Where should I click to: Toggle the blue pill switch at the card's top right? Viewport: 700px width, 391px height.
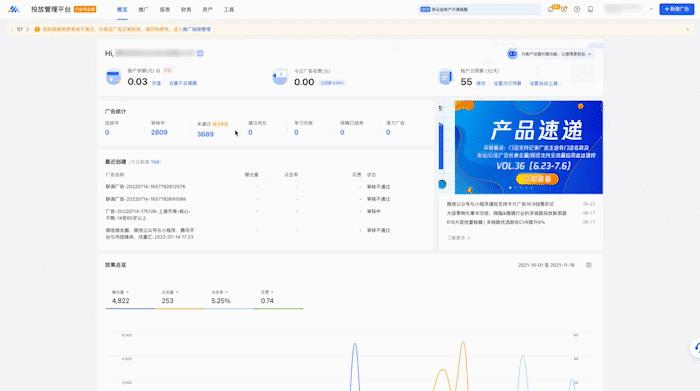512,54
